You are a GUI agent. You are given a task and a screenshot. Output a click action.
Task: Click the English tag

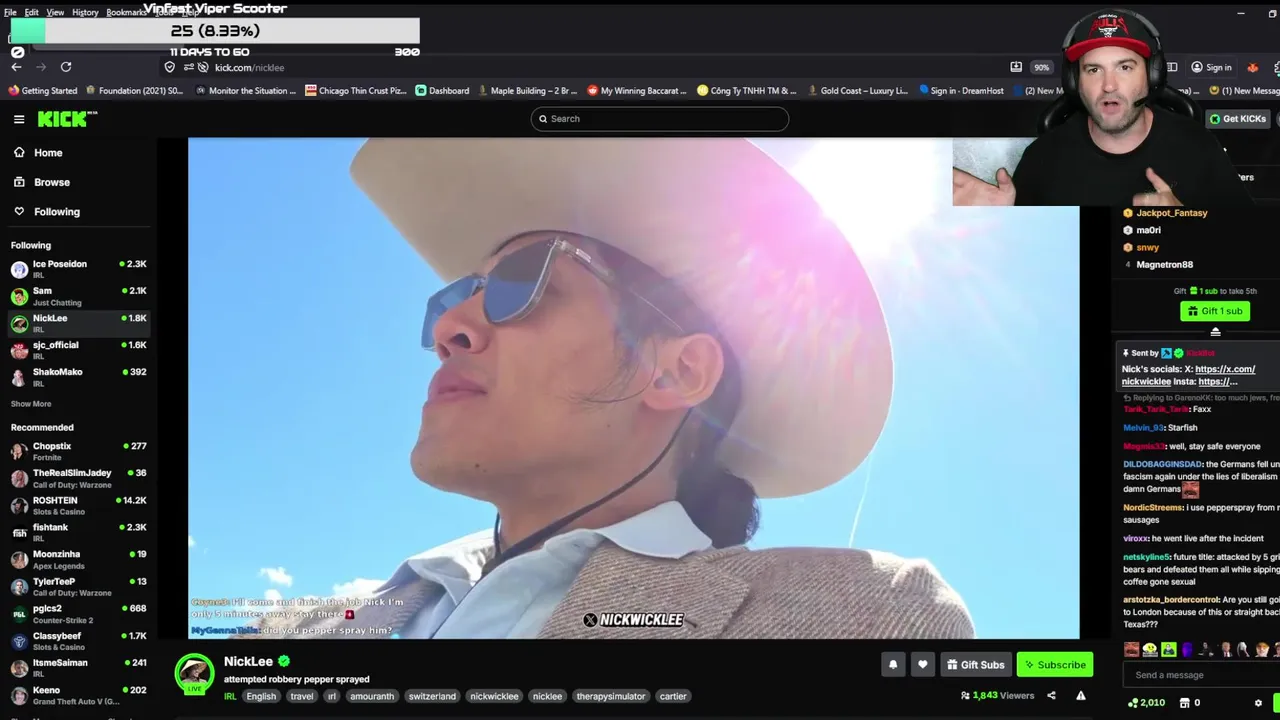tap(261, 696)
